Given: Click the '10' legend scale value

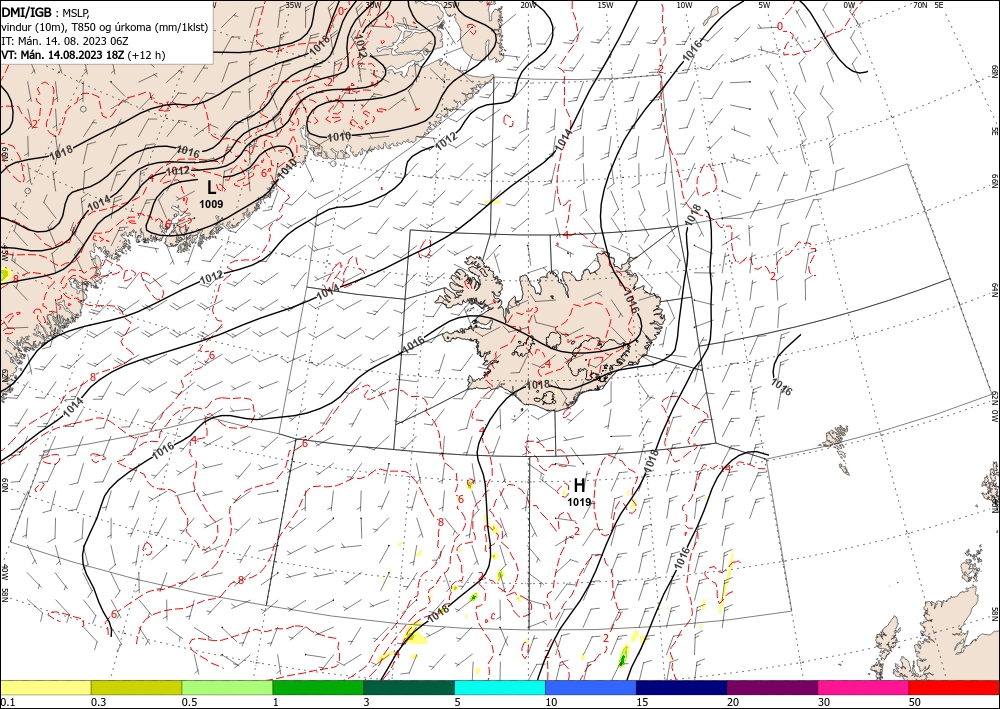Looking at the screenshot, I should point(551,702).
